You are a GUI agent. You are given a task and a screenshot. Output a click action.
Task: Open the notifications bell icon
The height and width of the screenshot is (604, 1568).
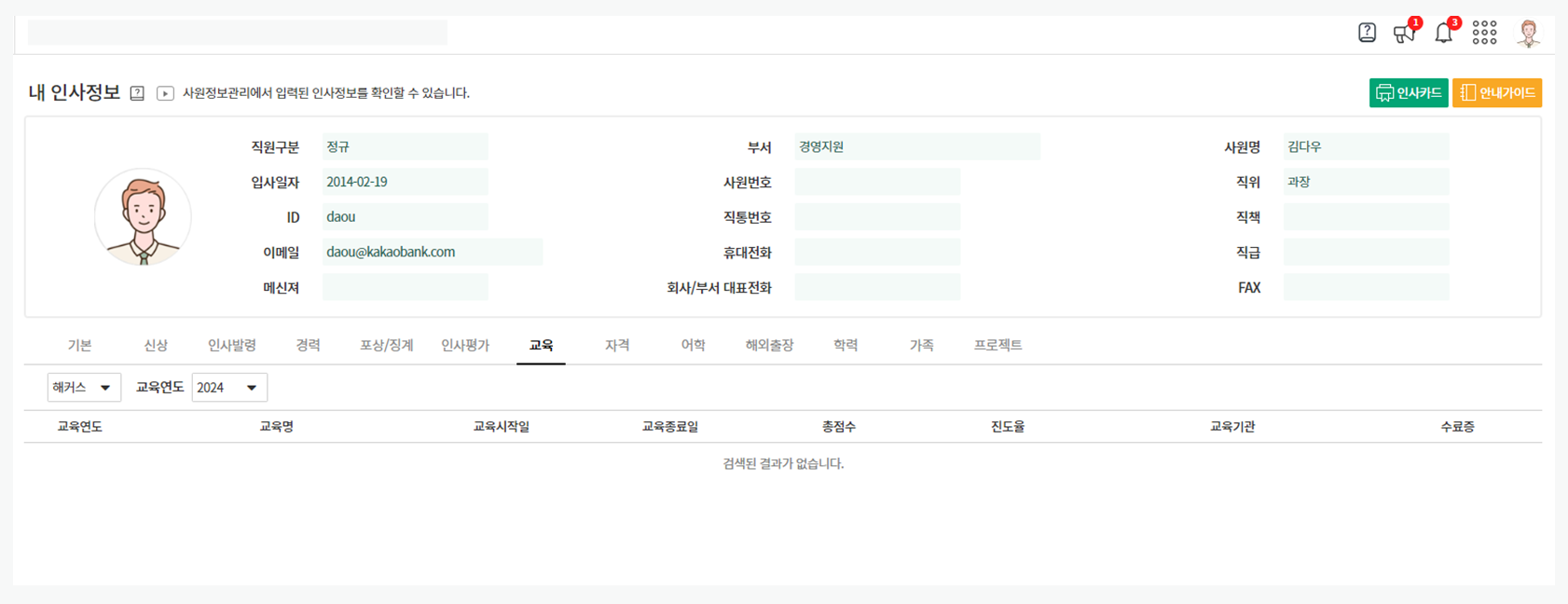click(1443, 34)
